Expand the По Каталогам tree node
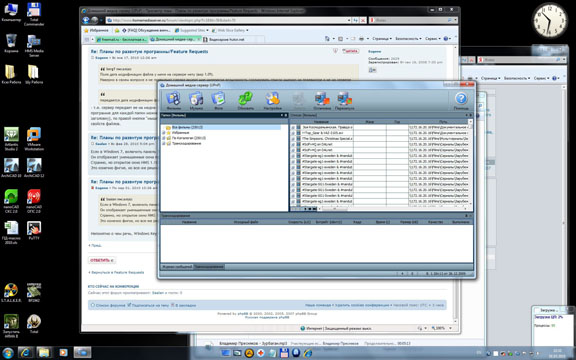Image resolution: width=576 pixels, height=360 pixels. (x=164, y=138)
